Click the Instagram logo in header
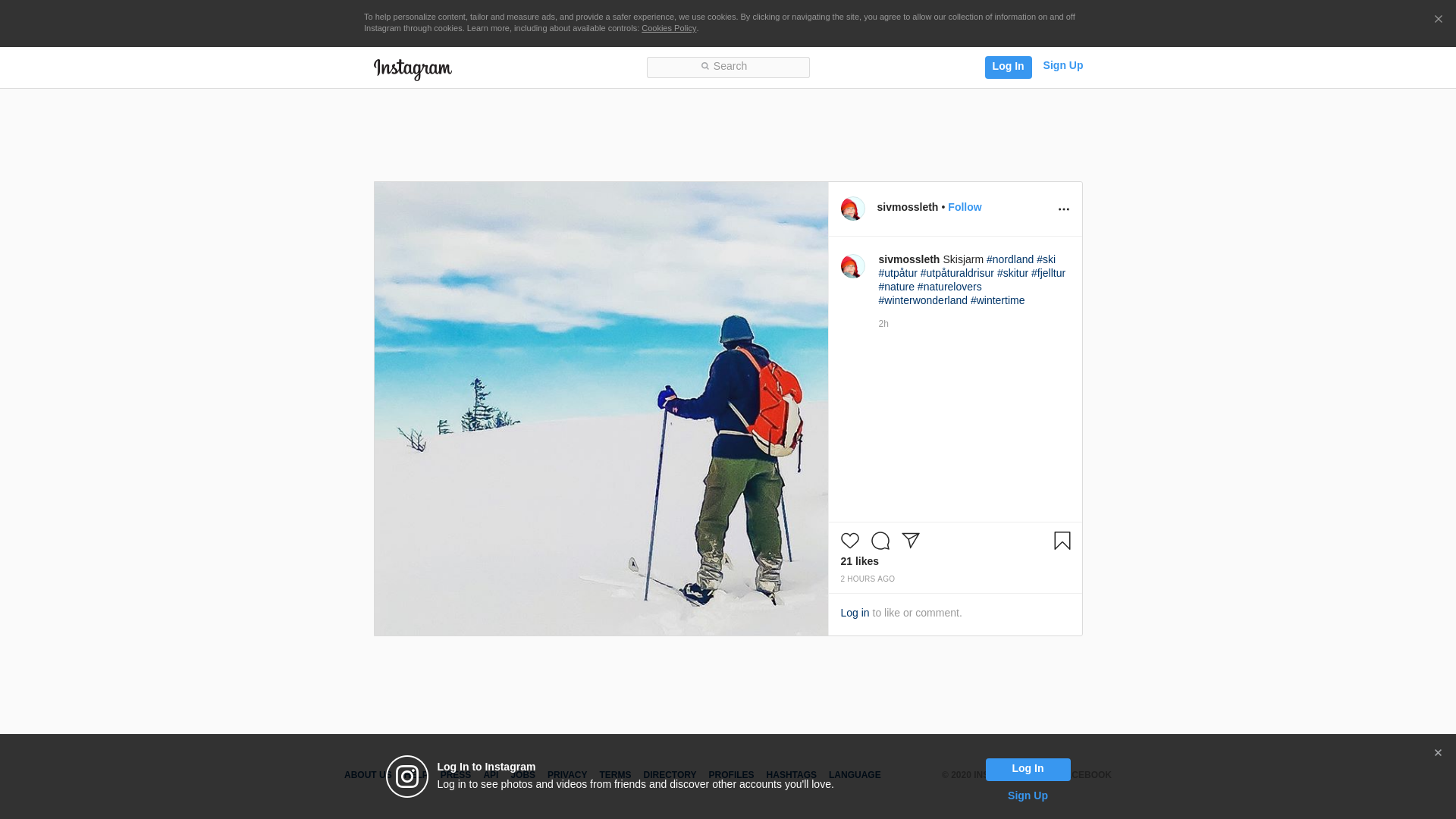The width and height of the screenshot is (1456, 819). (413, 69)
